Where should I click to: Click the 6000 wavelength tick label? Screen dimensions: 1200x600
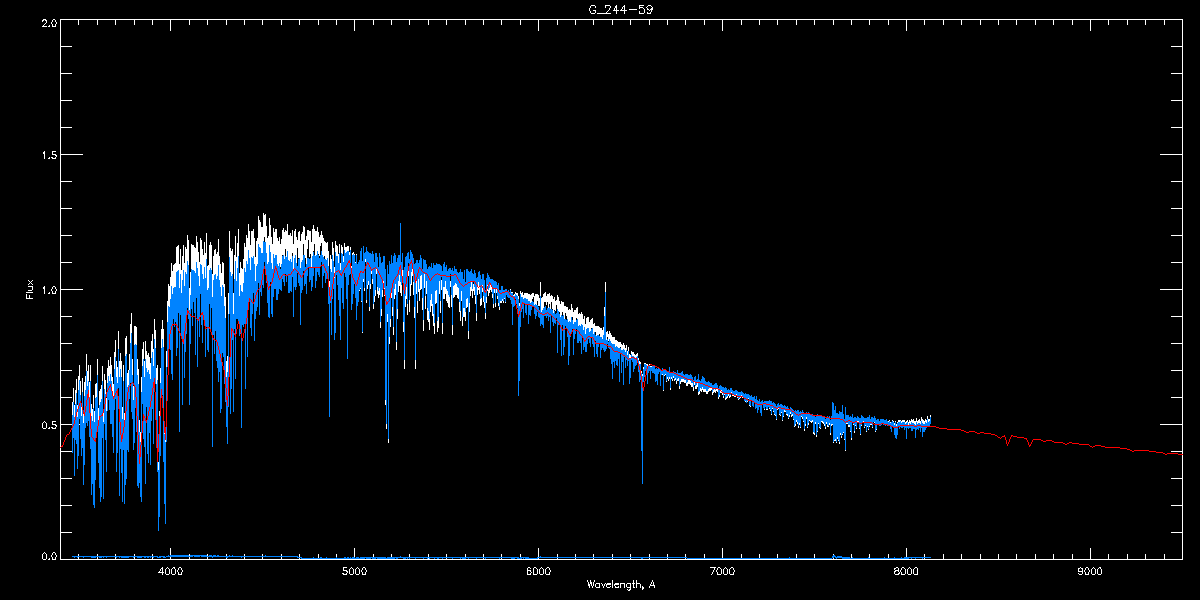coord(538,572)
